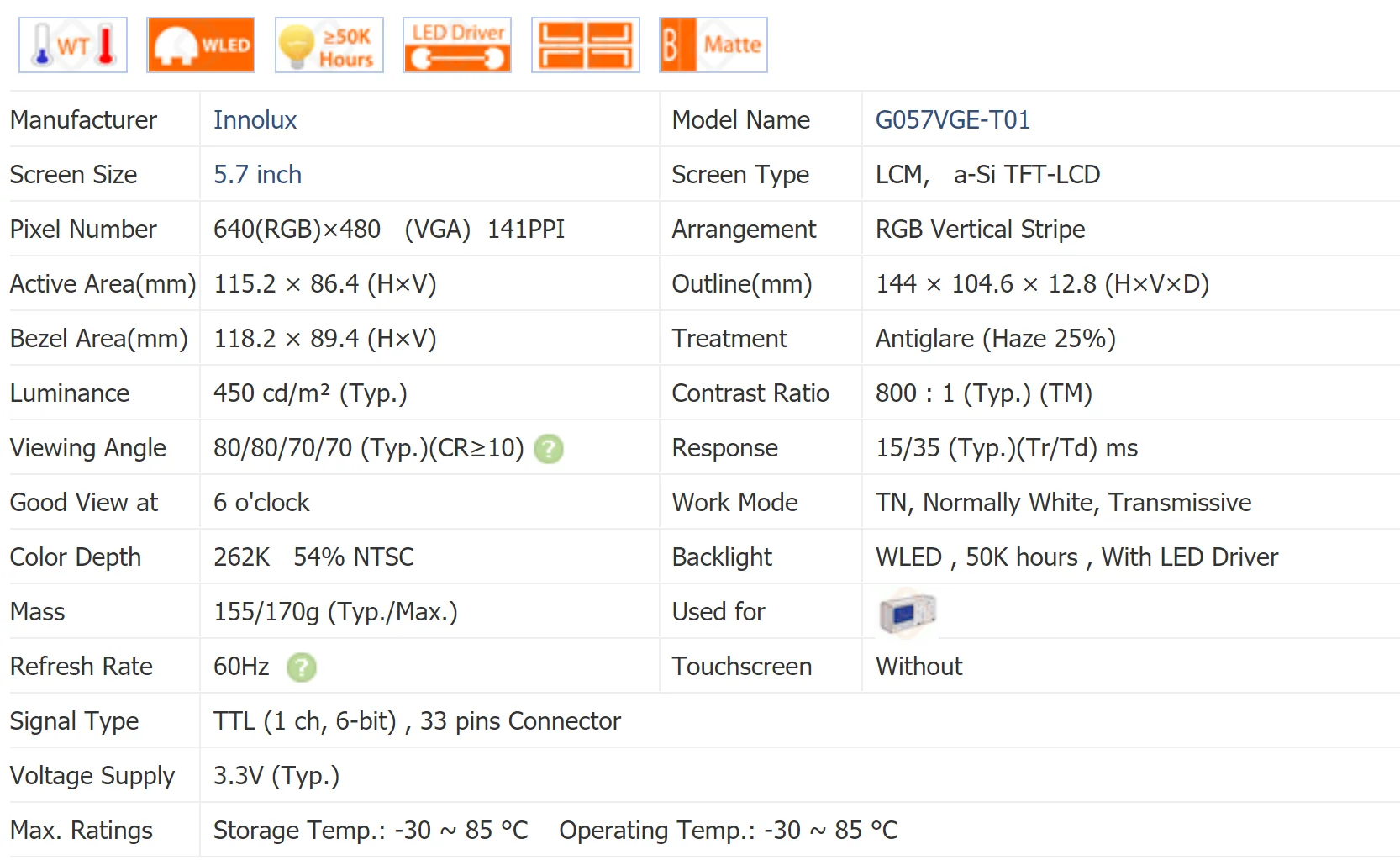The width and height of the screenshot is (1400, 860).
Task: Select the 118.2 × 89.4 (H×V) value
Action: [x=325, y=339]
